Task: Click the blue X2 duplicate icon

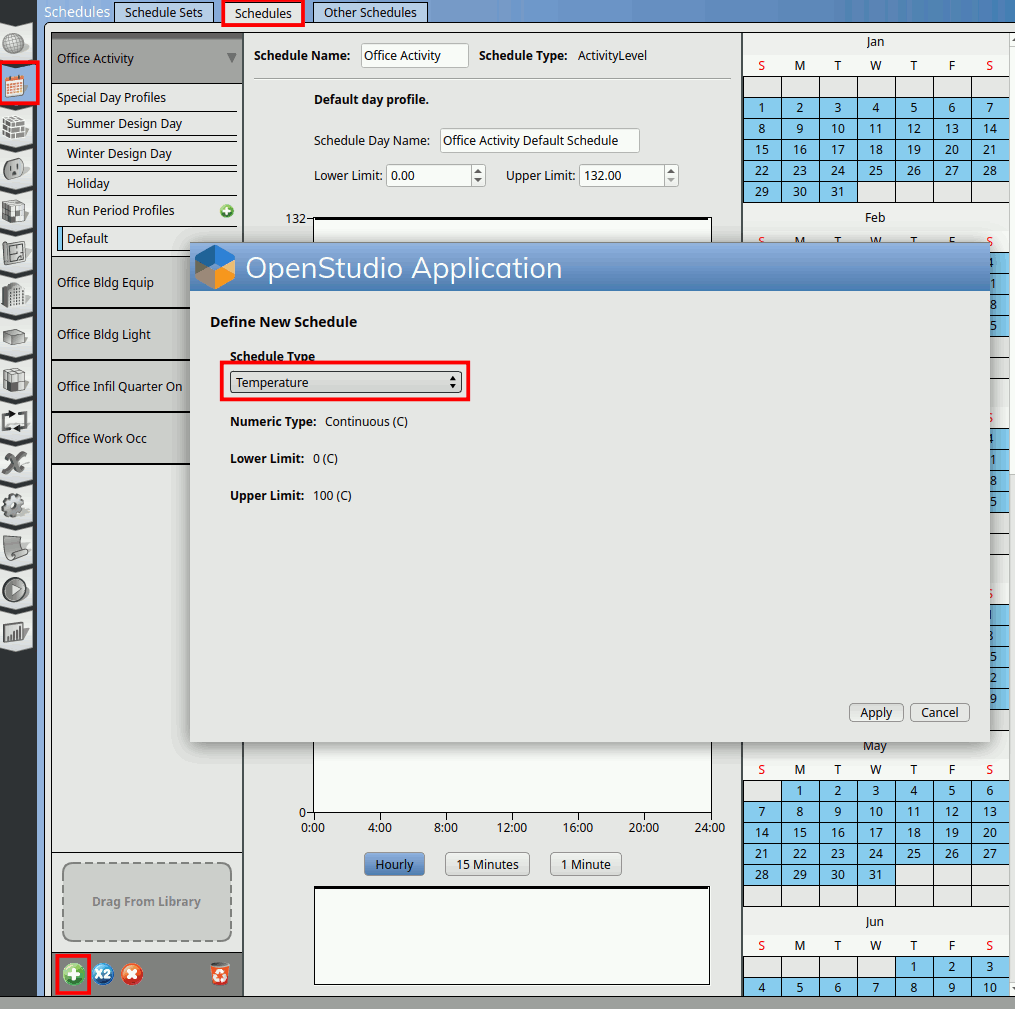Action: click(103, 974)
